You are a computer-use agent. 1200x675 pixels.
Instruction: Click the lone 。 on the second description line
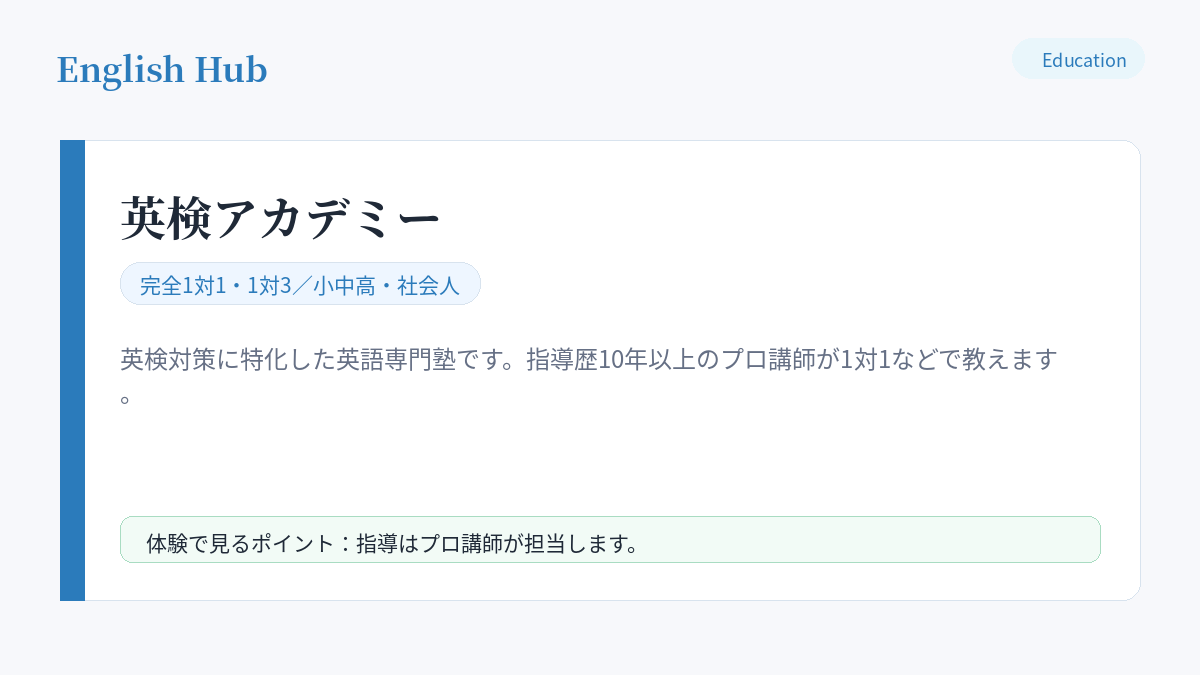(126, 399)
